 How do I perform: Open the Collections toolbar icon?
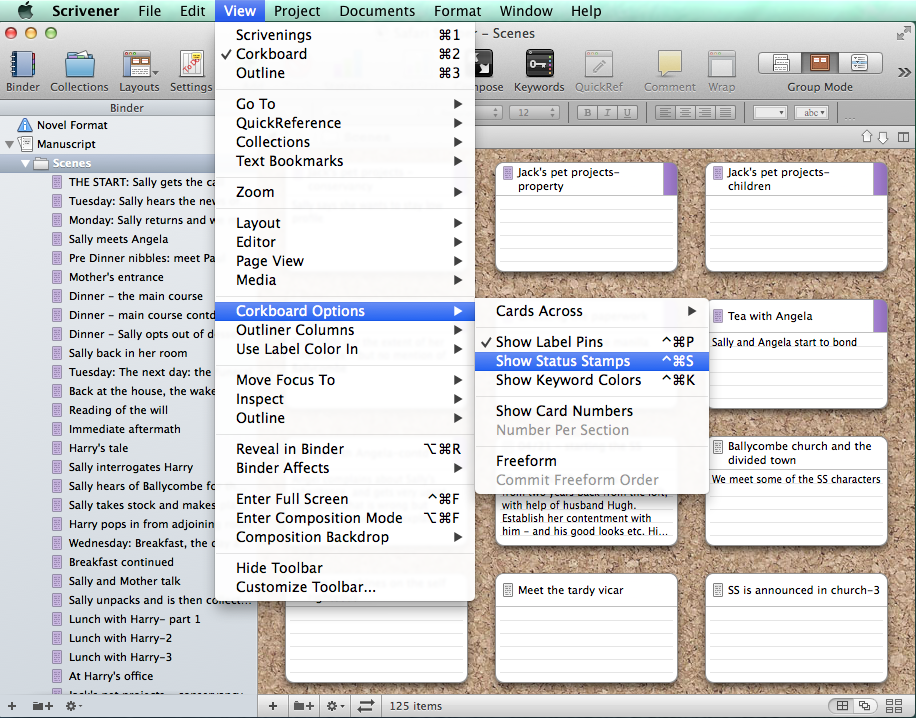coord(79,64)
